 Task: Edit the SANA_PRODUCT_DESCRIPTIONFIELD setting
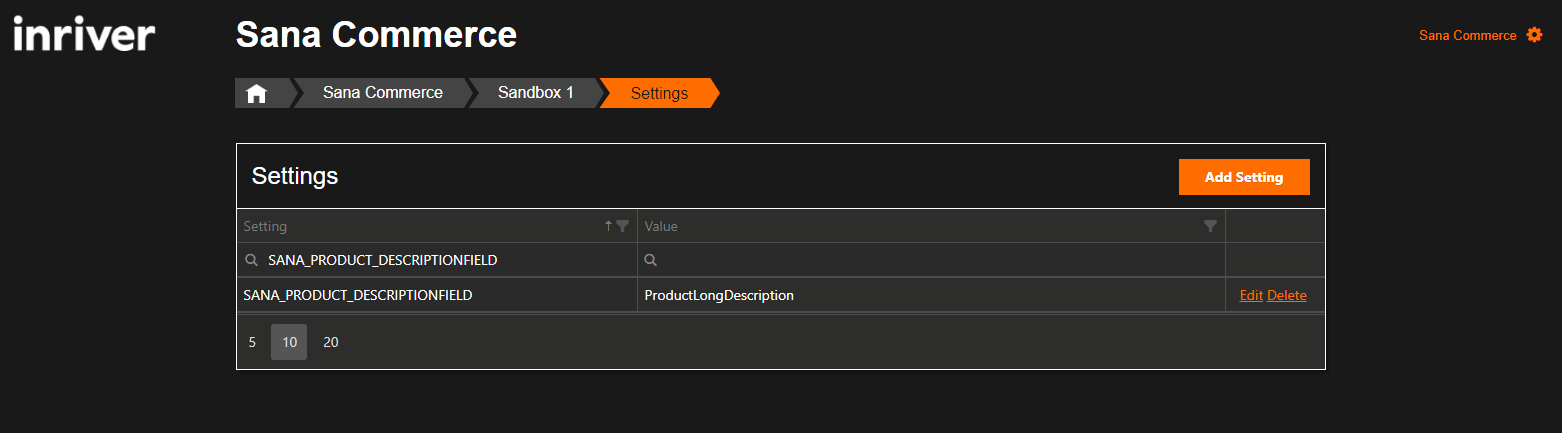pyautogui.click(x=1251, y=295)
